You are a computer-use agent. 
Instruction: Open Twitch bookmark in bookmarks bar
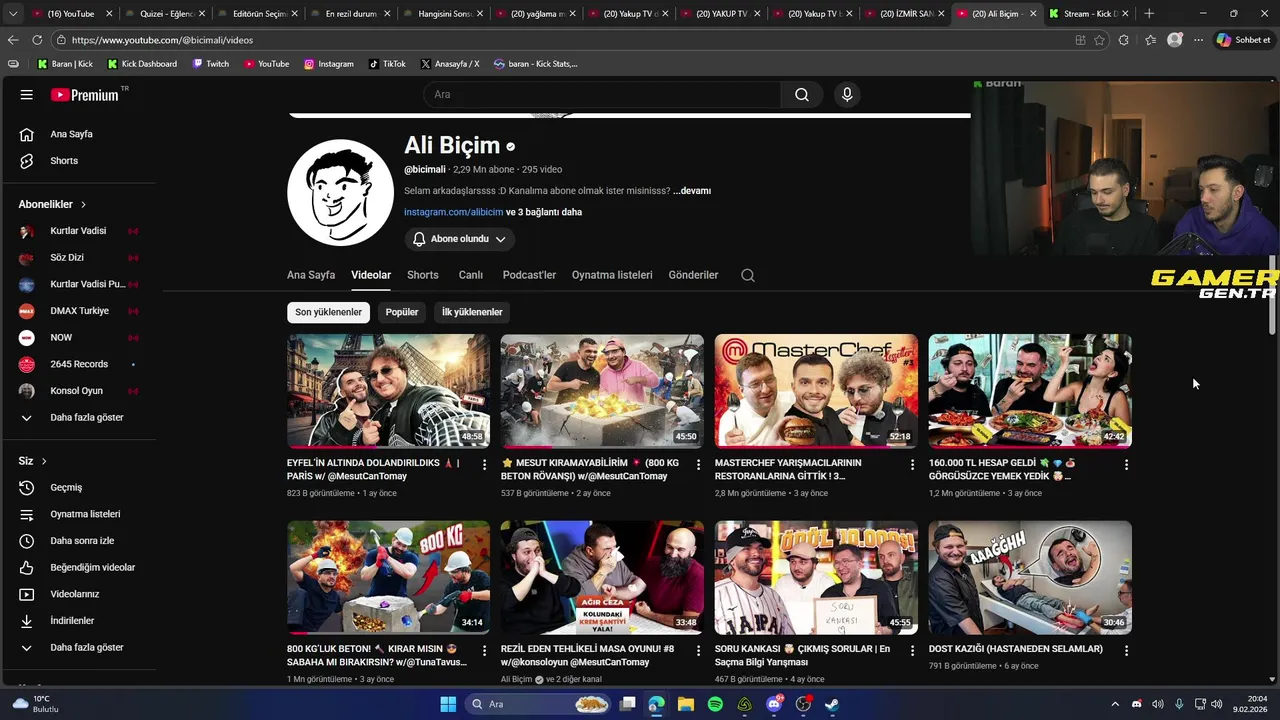[x=211, y=64]
